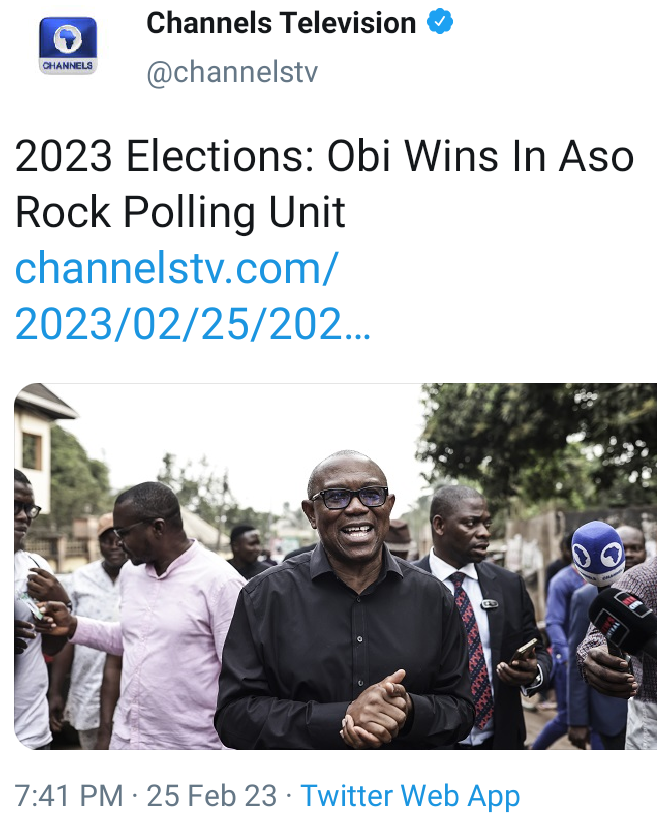This screenshot has width=657, height=831.
Task: Click the 'Rock Polling Unit' line of text
Action: tap(180, 212)
